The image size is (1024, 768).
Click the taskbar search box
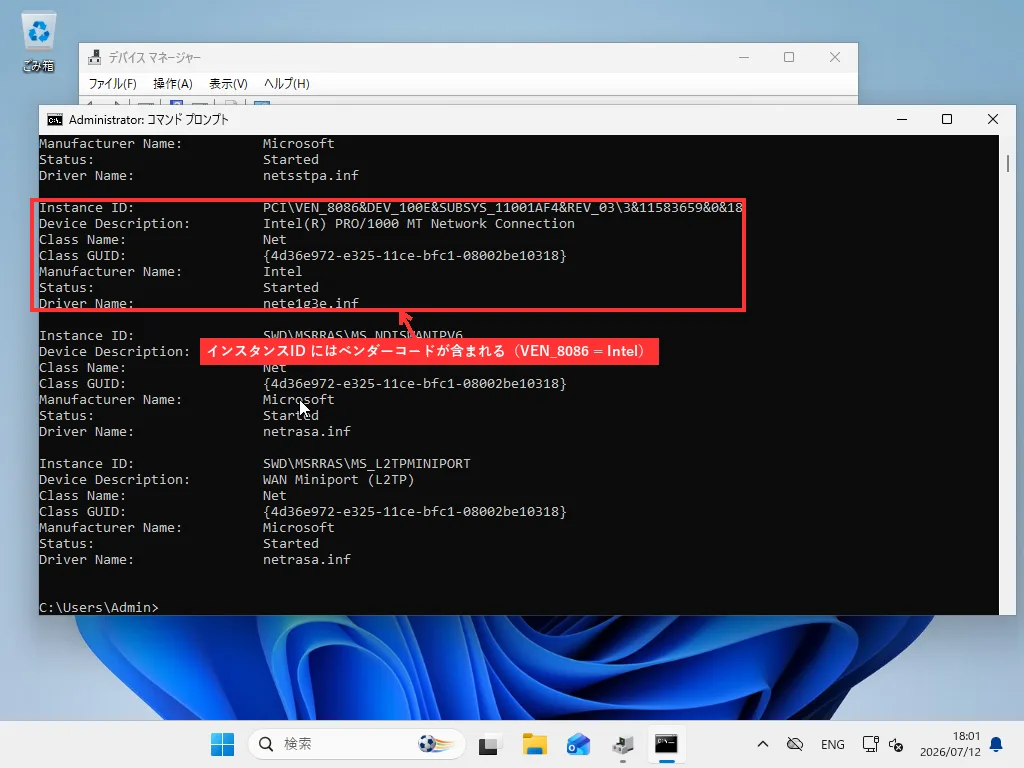tap(357, 744)
